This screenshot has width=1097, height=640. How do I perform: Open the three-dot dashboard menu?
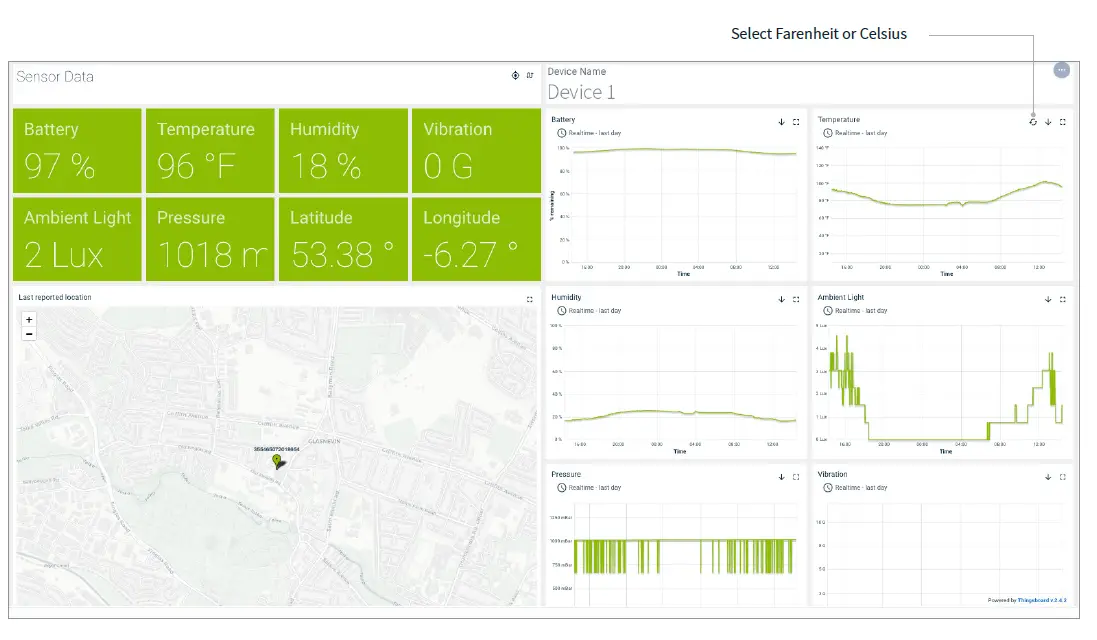[1062, 70]
